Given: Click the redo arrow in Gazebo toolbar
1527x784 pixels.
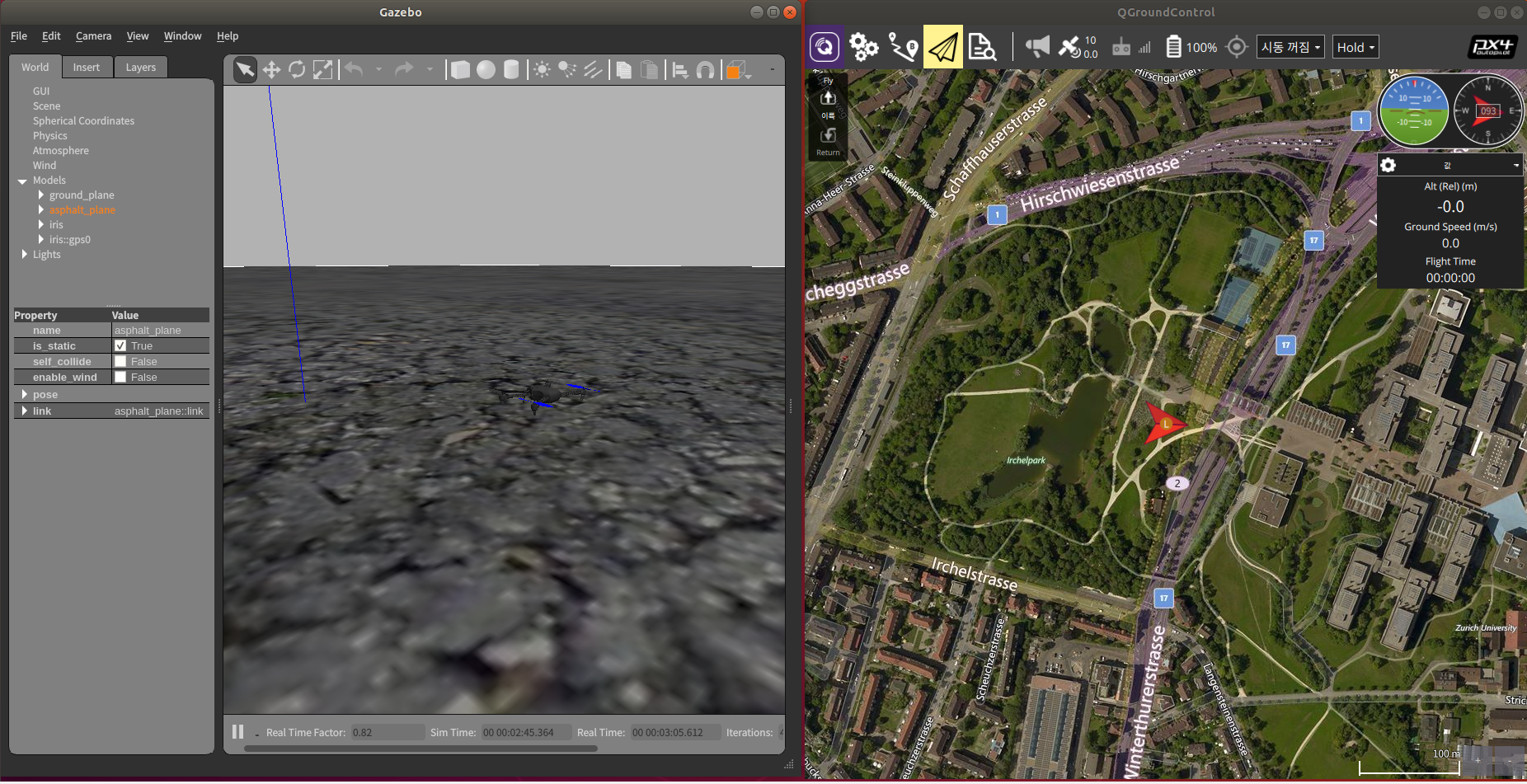Looking at the screenshot, I should click(x=404, y=70).
